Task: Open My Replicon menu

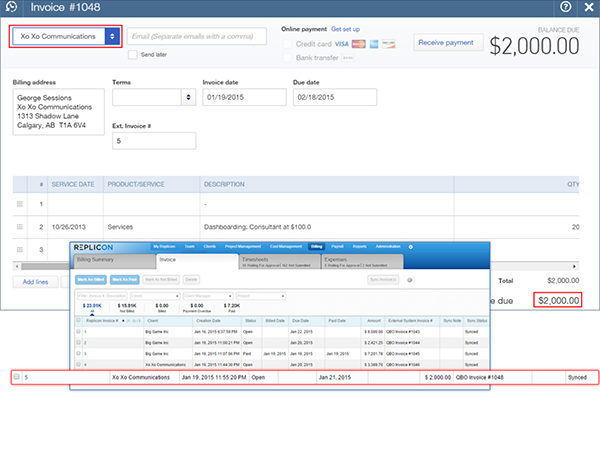Action: pyautogui.click(x=164, y=246)
